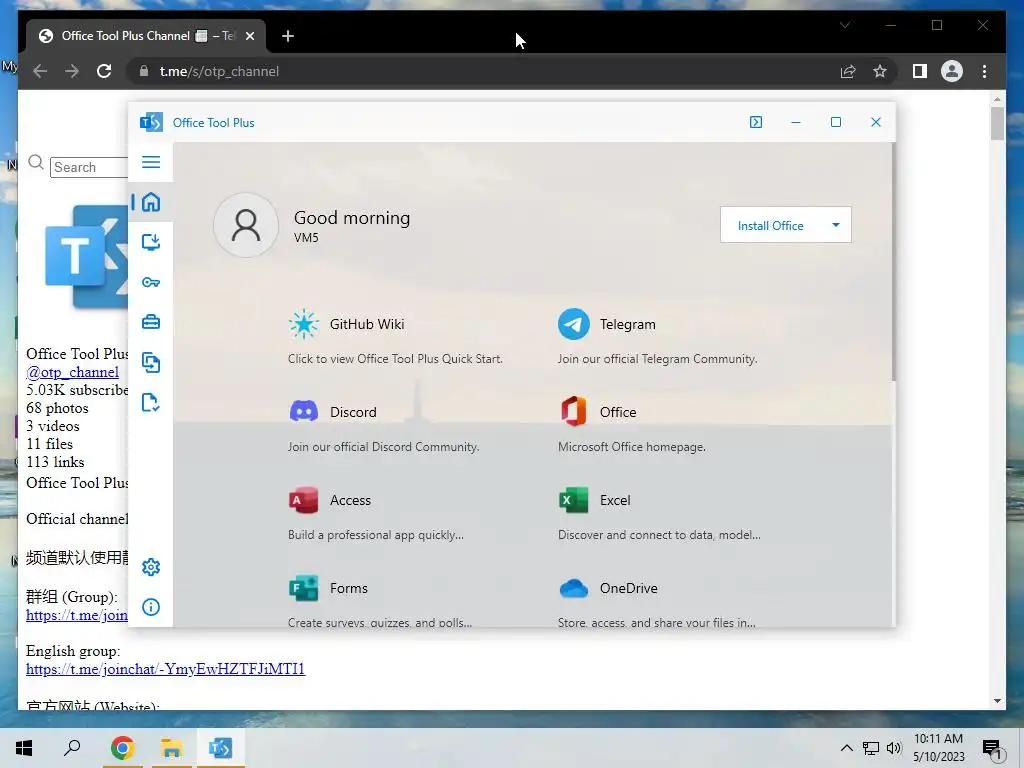Open the Windows Start menu
Viewport: 1024px width, 768px height.
[x=24, y=748]
